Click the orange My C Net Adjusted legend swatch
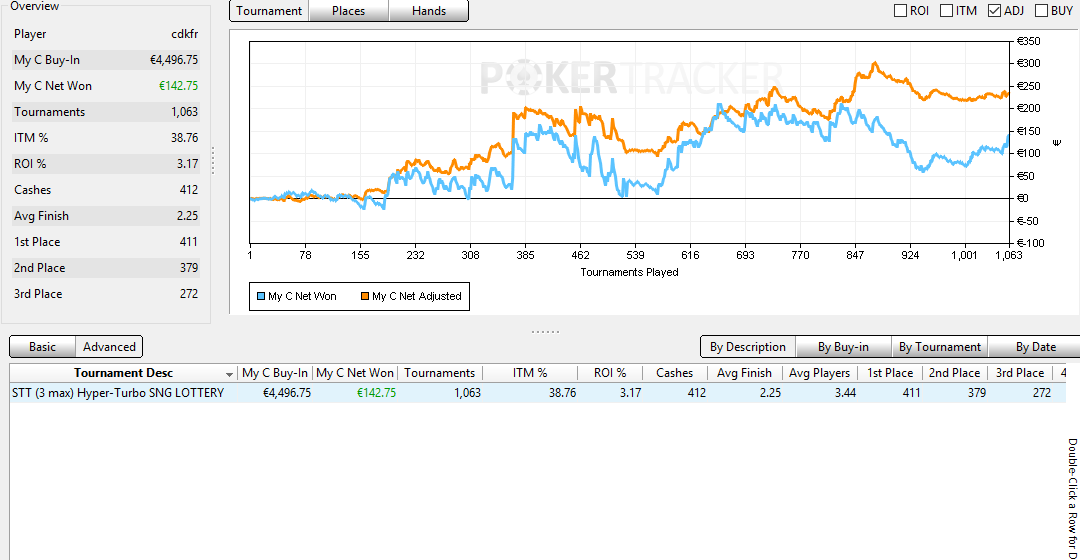The width and height of the screenshot is (1080, 560). click(x=365, y=296)
